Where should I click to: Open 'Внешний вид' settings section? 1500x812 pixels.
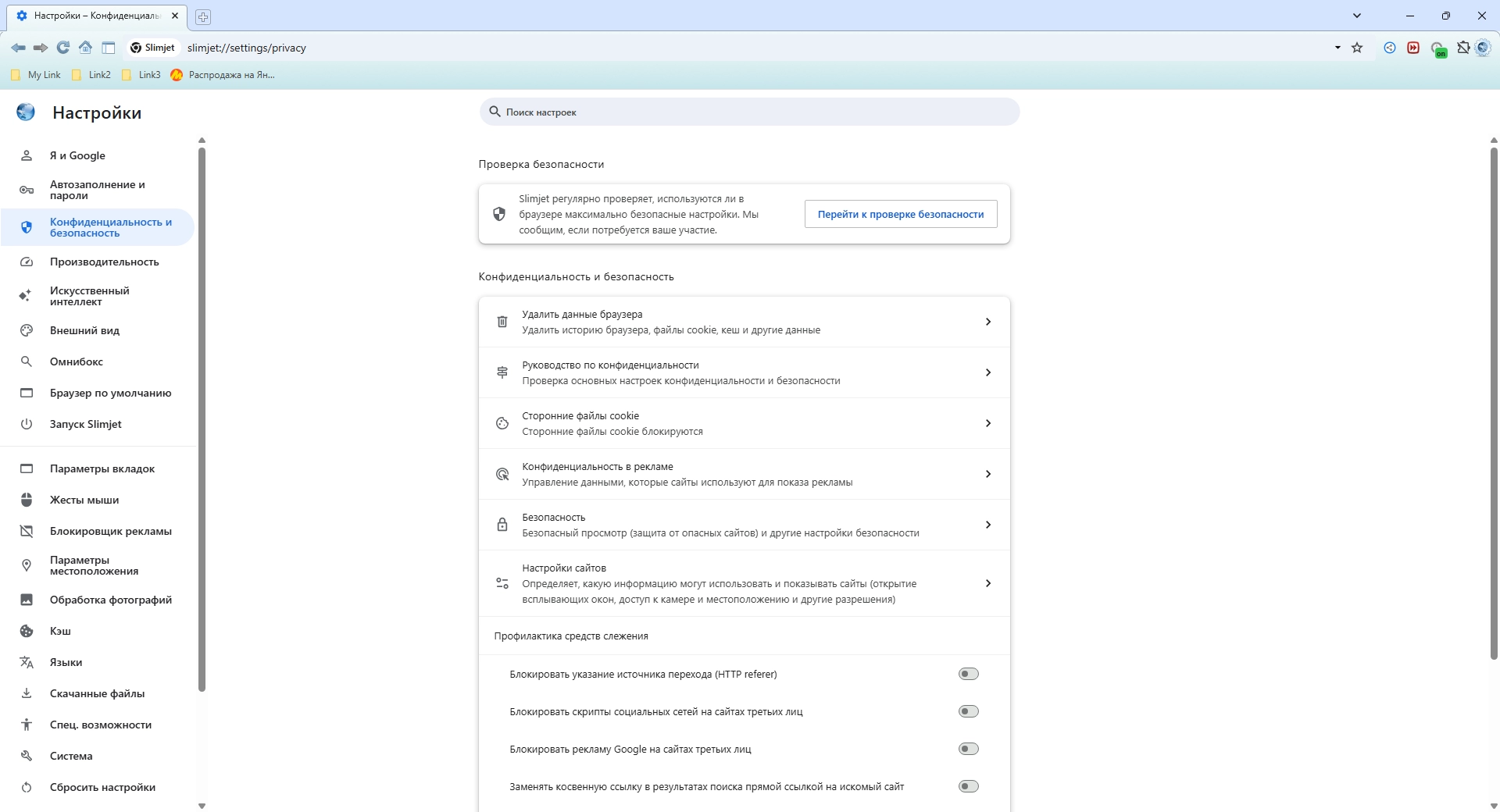(x=84, y=330)
